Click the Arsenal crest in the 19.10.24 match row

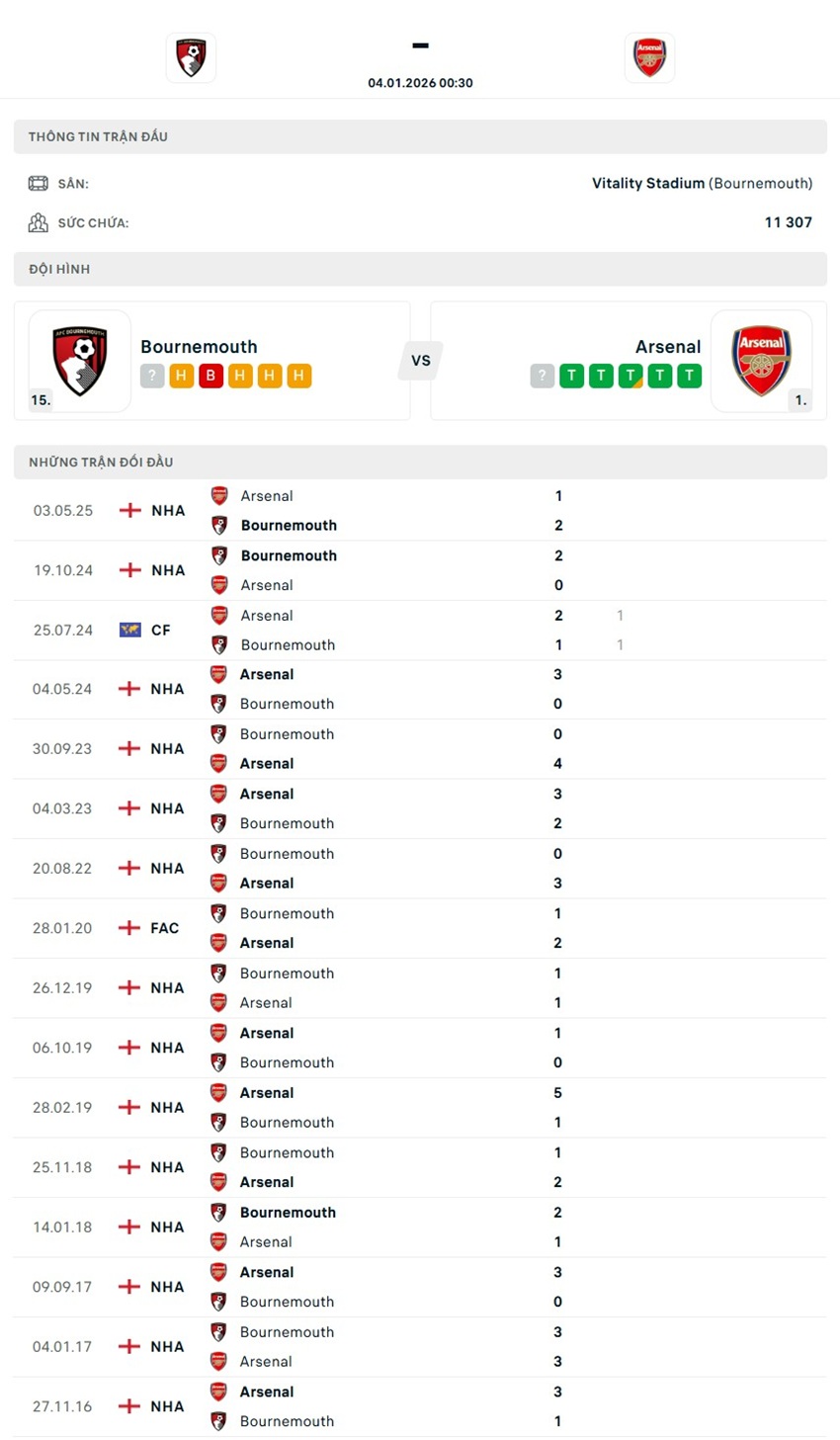[x=218, y=585]
